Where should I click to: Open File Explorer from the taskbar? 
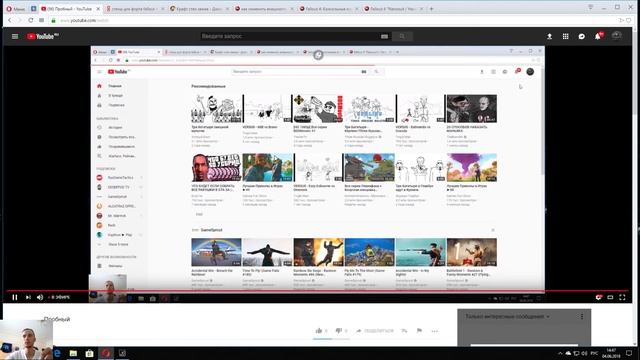coord(73,353)
